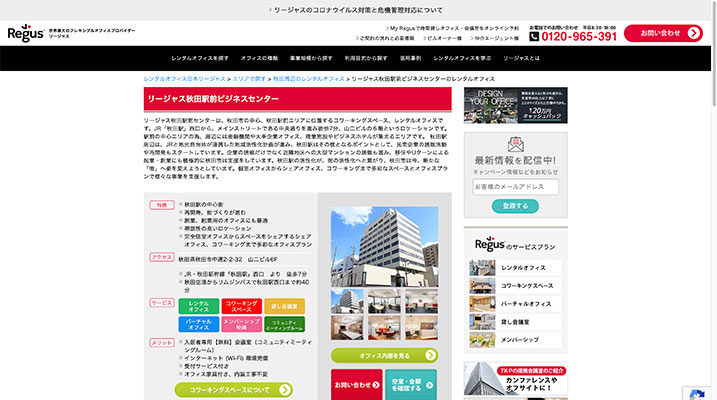717x400 pixels.
Task: Click breadcrumb レンタルオフィス日本リージャス
Action: (x=184, y=79)
